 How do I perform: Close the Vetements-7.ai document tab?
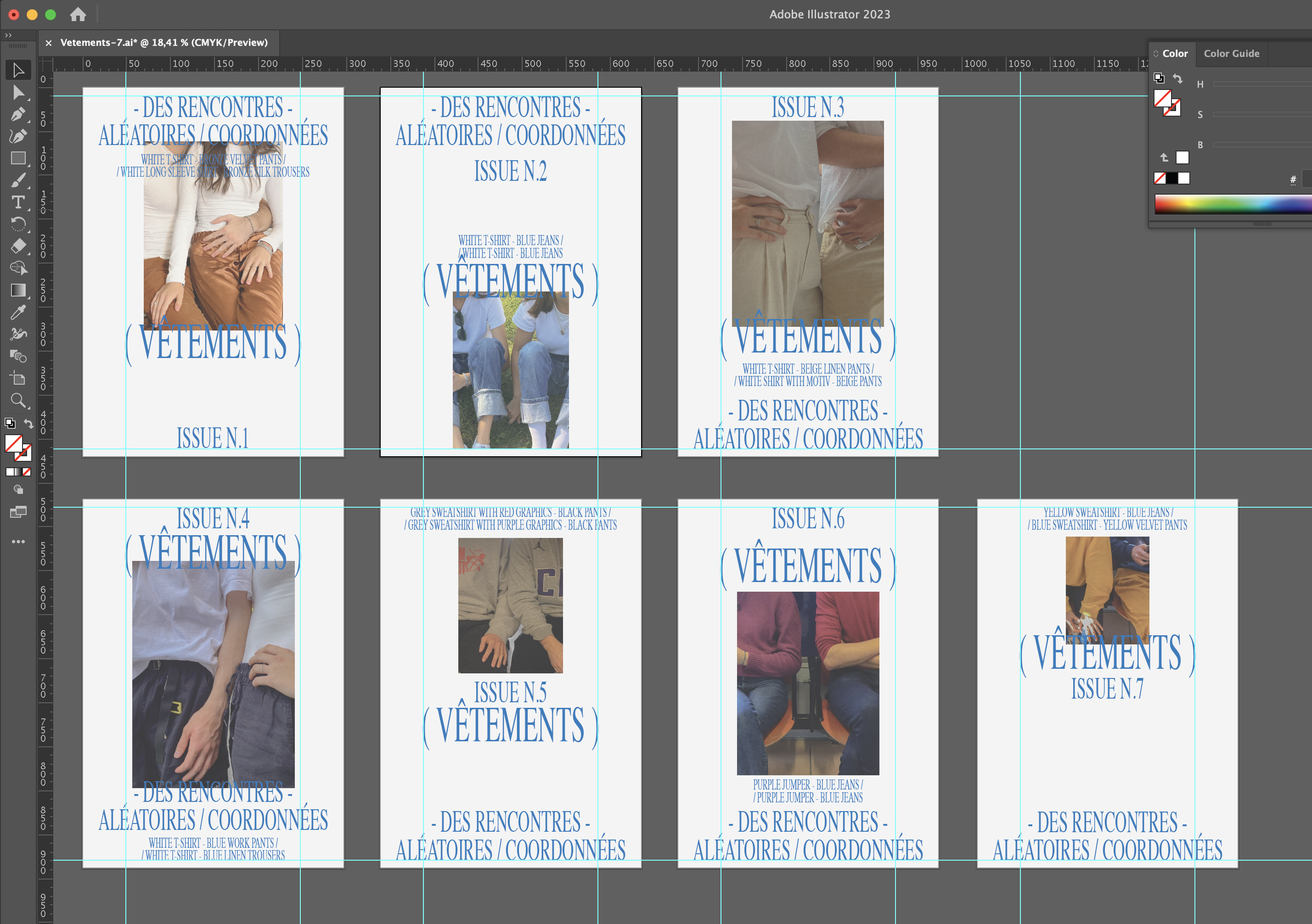(x=49, y=43)
